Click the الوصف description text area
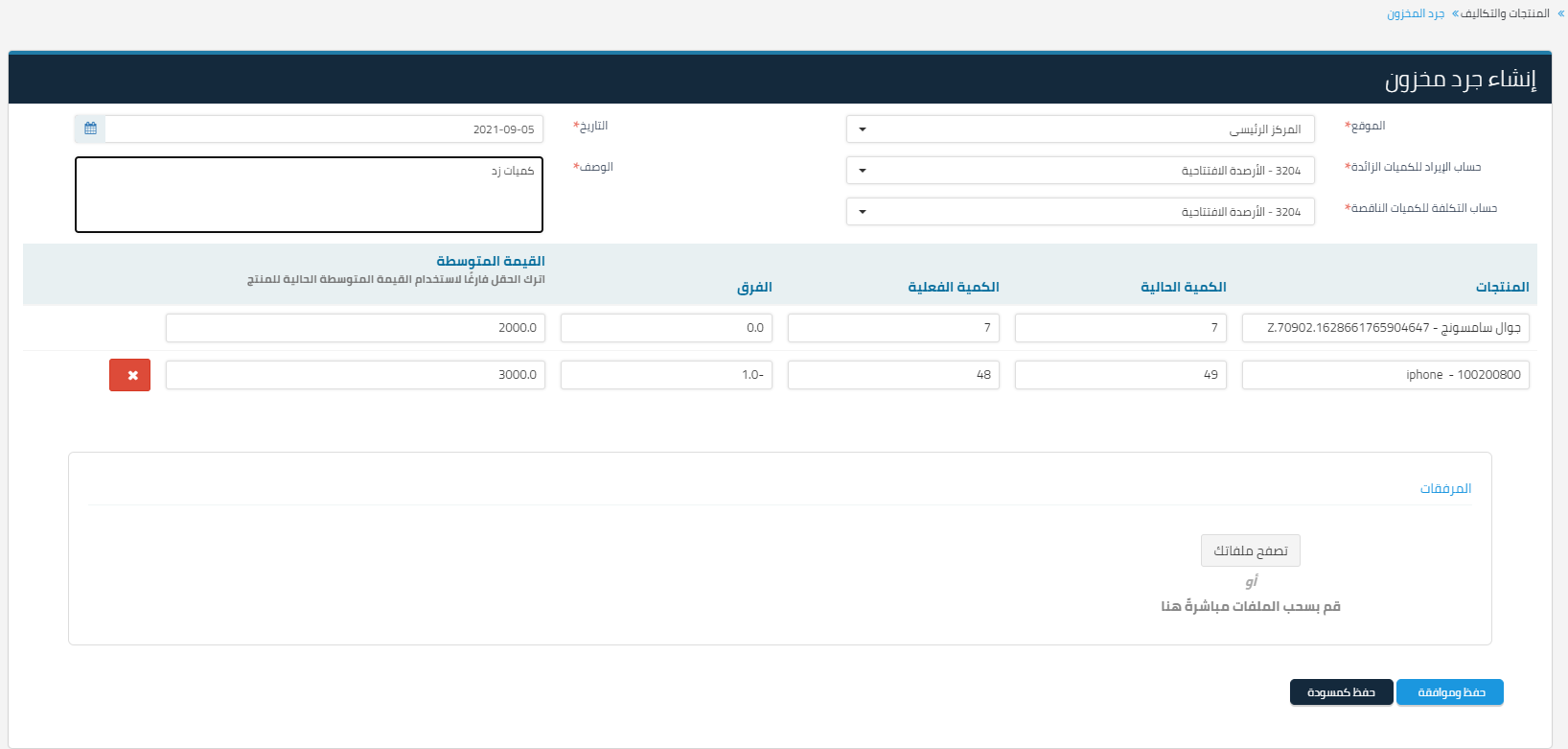The height and width of the screenshot is (749, 1568). click(x=309, y=195)
